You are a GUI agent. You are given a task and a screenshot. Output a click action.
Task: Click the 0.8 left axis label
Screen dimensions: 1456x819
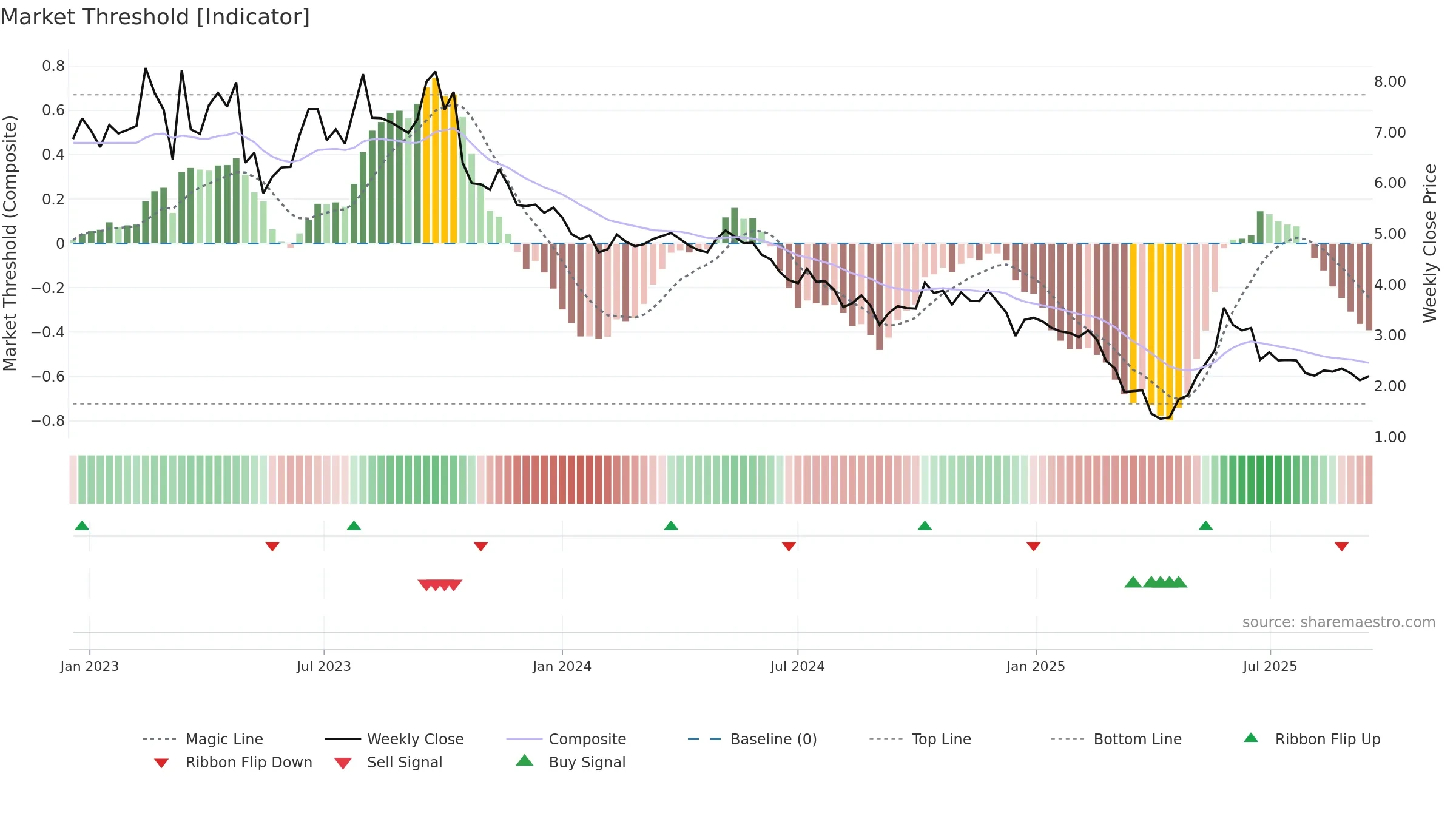click(53, 66)
